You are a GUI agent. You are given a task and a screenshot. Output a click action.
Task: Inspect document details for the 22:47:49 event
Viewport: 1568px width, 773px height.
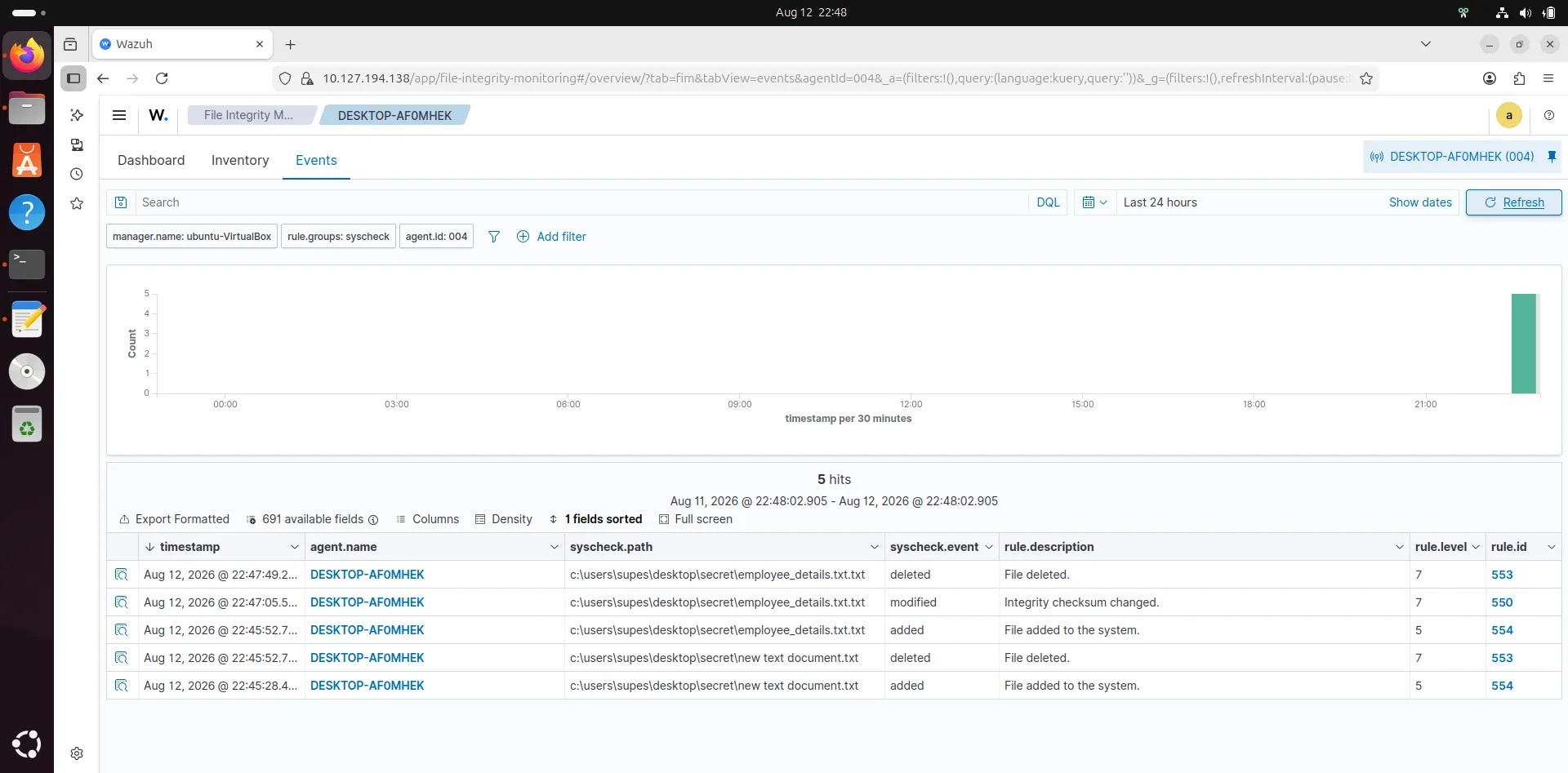click(122, 575)
